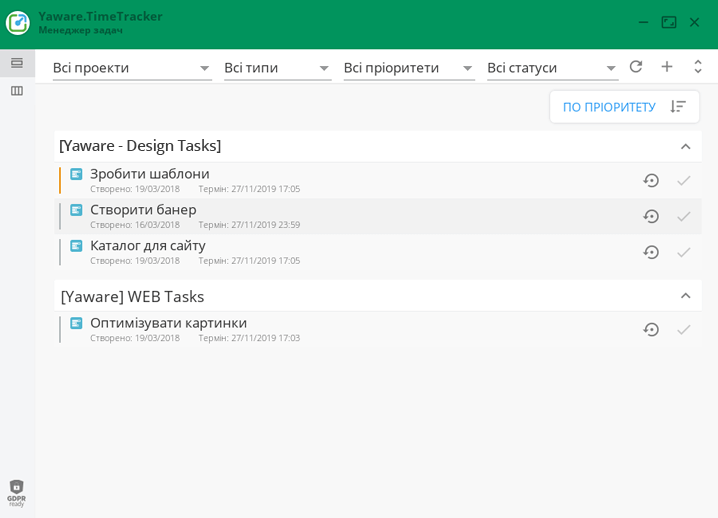The width and height of the screenshot is (718, 518).
Task: Open the Всі статуси dropdown
Action: pos(552,68)
